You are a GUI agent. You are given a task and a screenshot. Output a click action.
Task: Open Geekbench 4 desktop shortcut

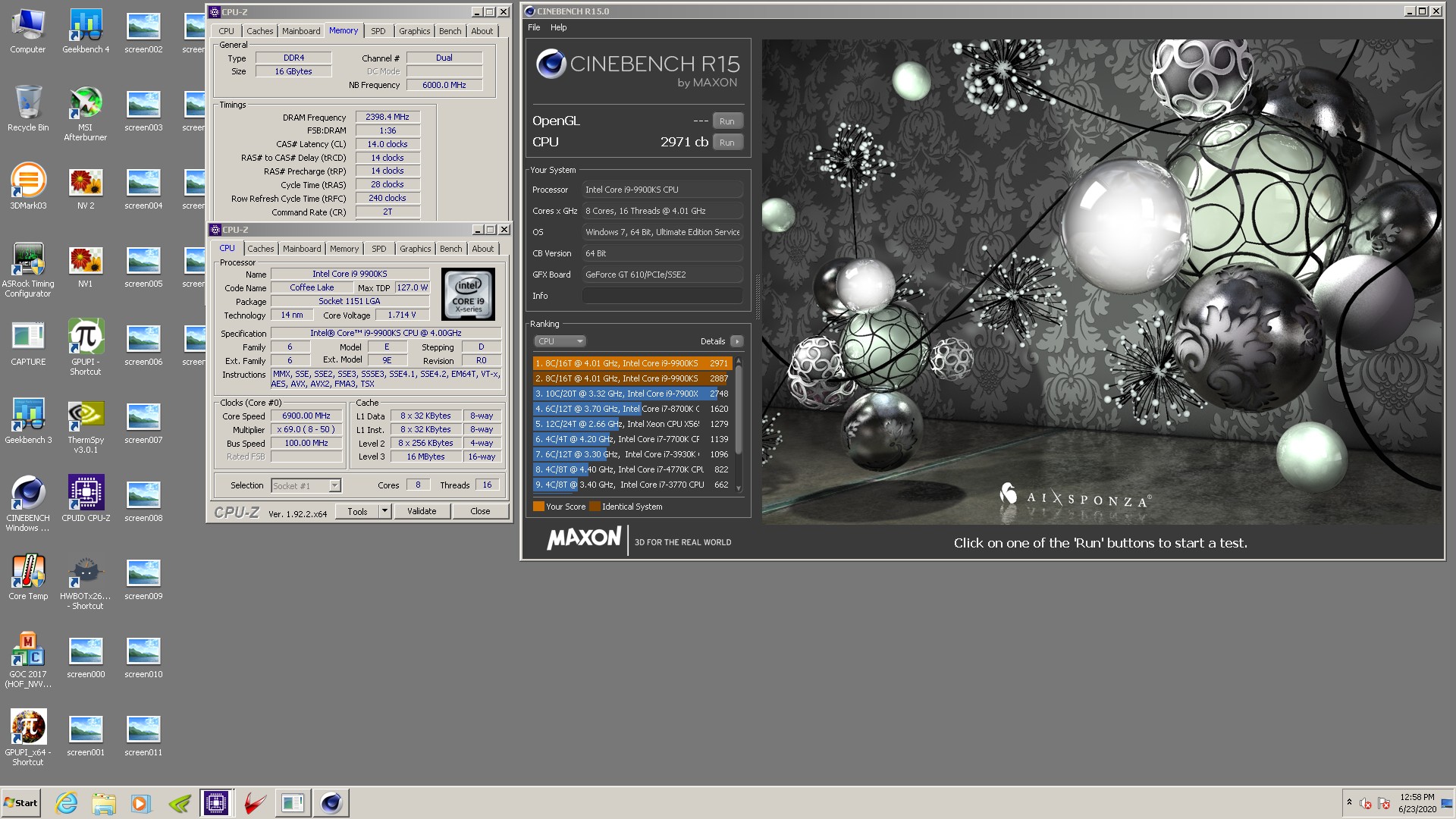click(x=86, y=32)
